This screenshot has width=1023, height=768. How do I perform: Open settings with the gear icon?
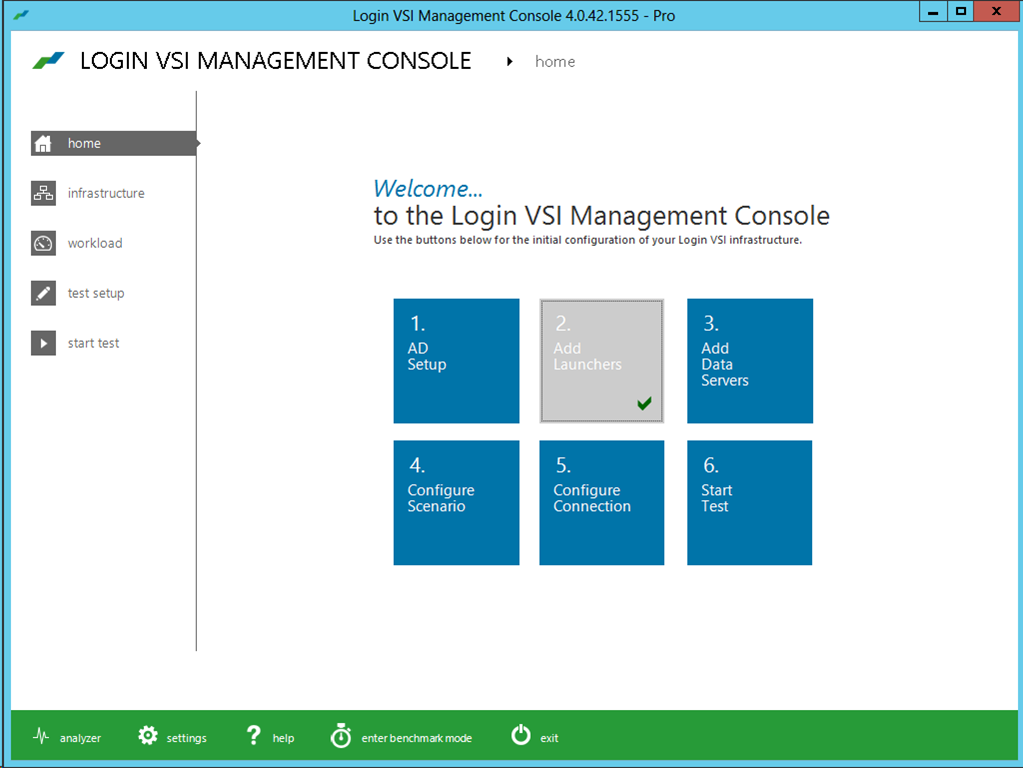[148, 736]
